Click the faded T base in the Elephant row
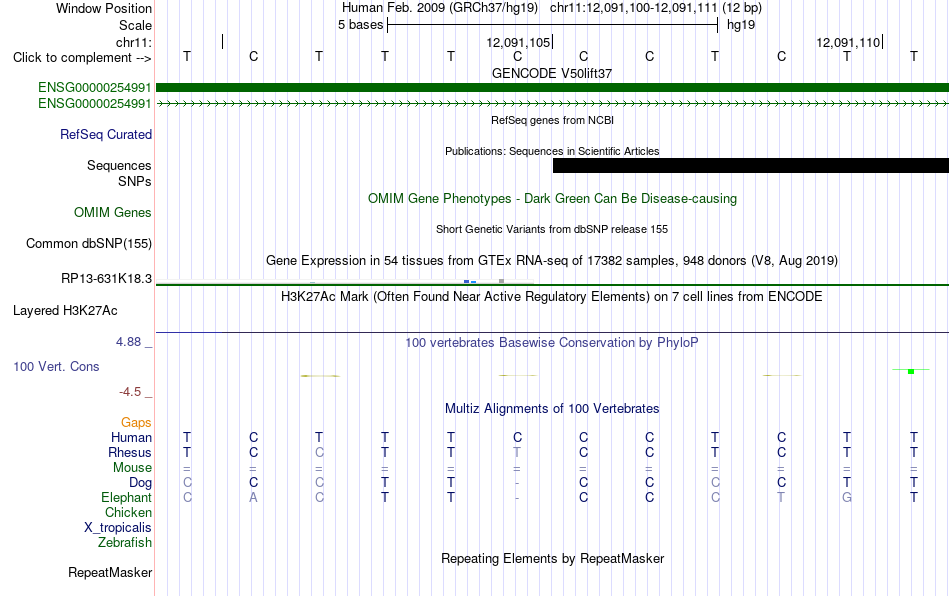Viewport: 950px width, 596px height. click(781, 497)
